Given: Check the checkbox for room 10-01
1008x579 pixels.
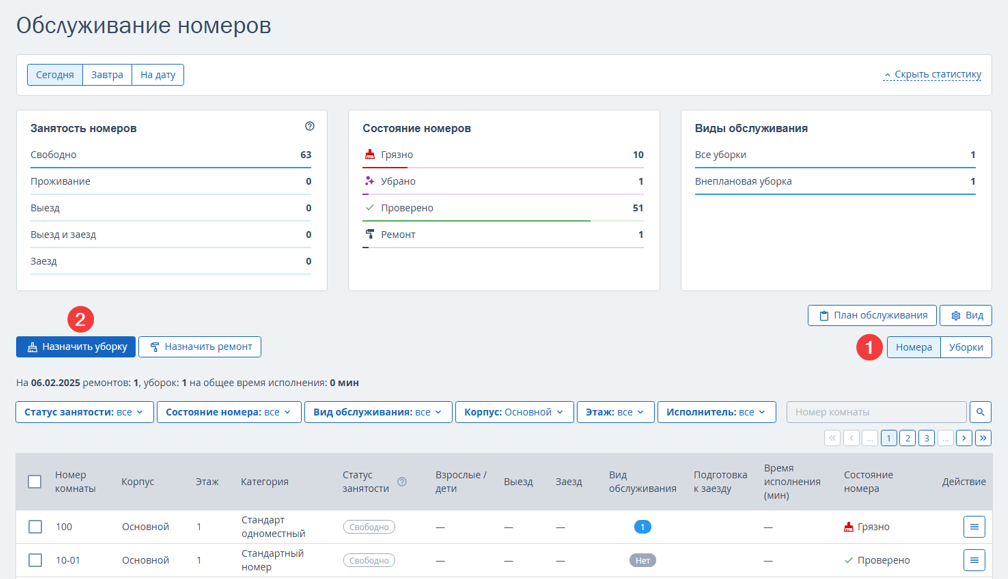Looking at the screenshot, I should pos(35,560).
